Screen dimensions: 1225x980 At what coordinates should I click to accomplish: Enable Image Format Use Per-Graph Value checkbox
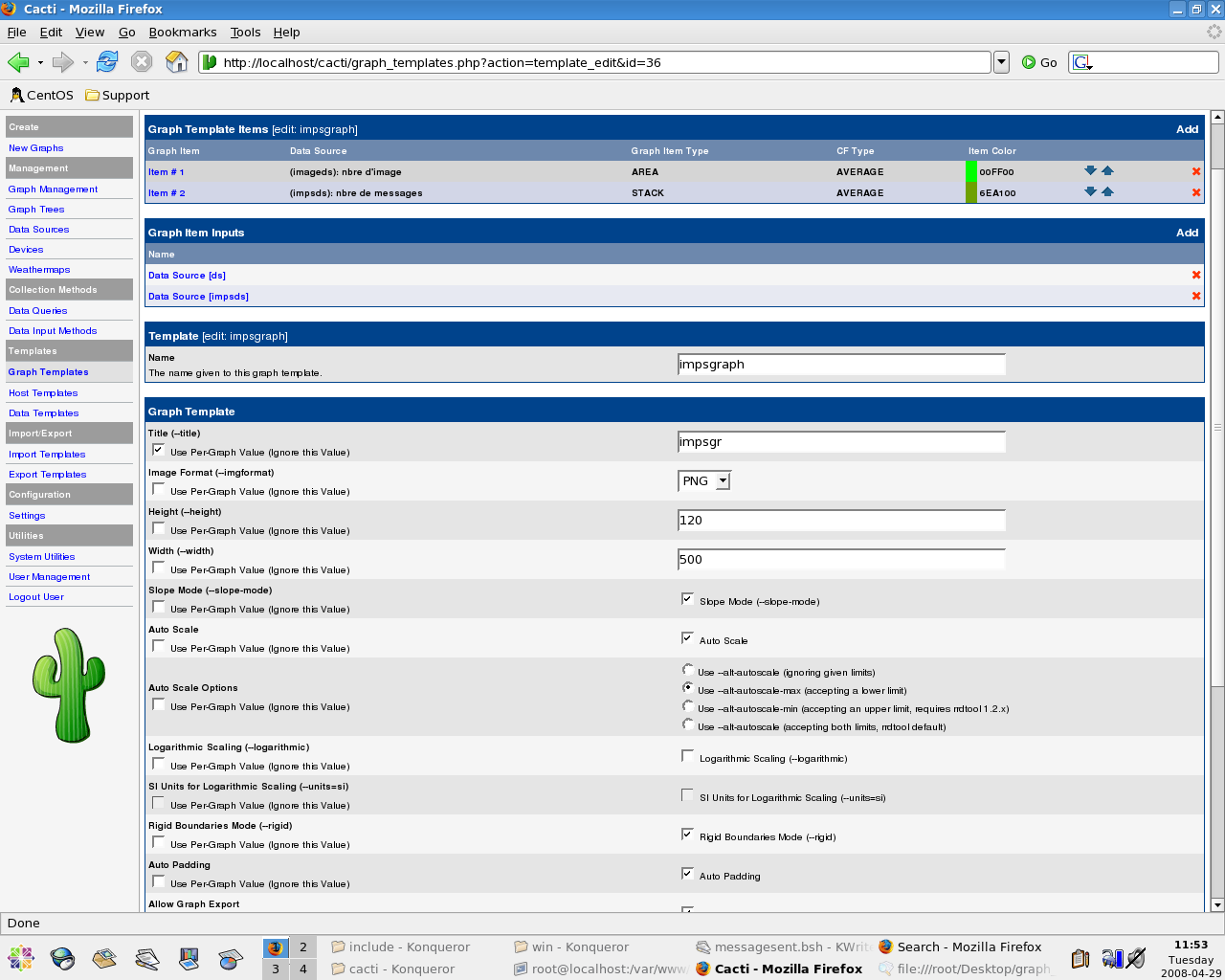click(x=159, y=489)
